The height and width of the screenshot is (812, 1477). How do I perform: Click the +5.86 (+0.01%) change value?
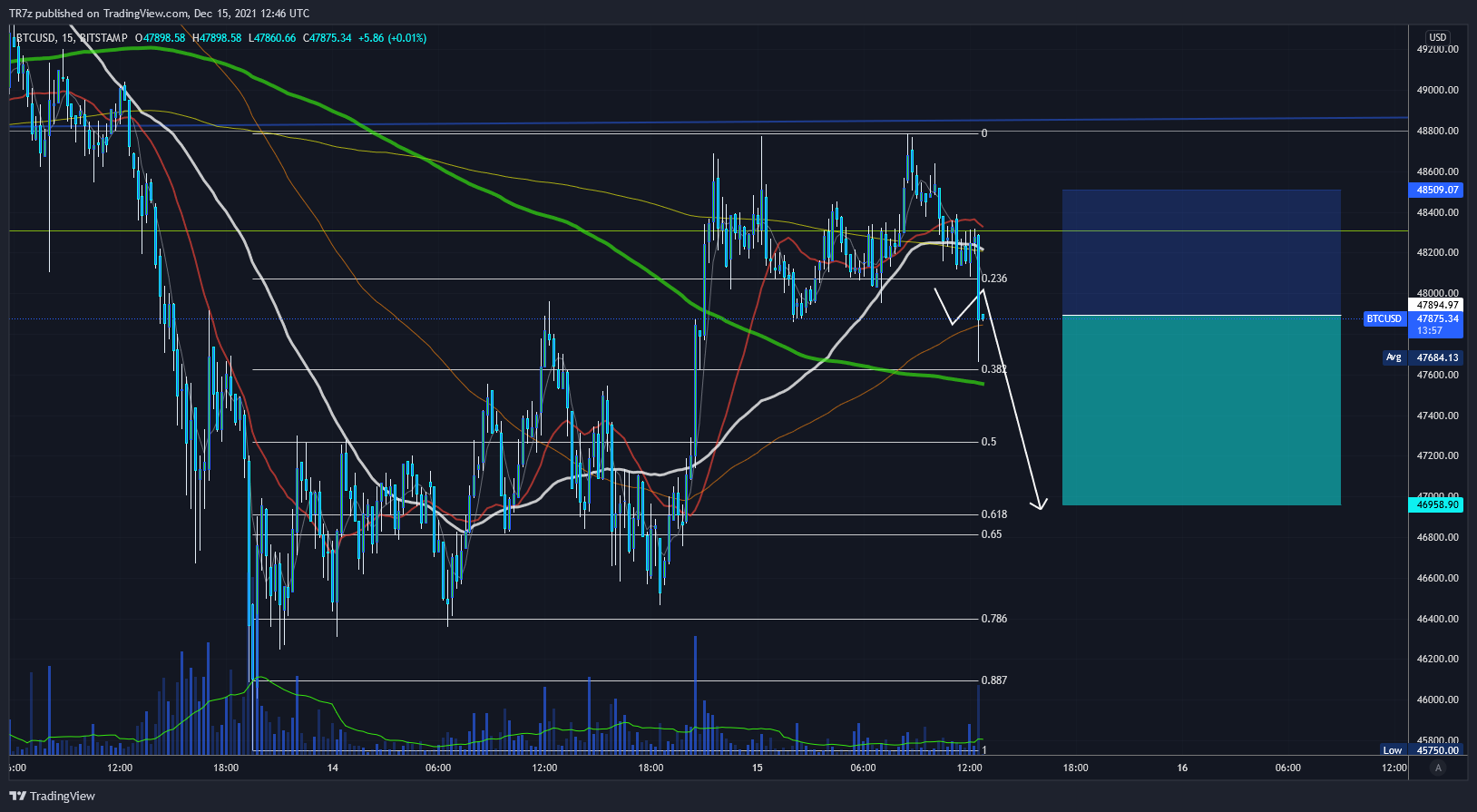tap(392, 38)
